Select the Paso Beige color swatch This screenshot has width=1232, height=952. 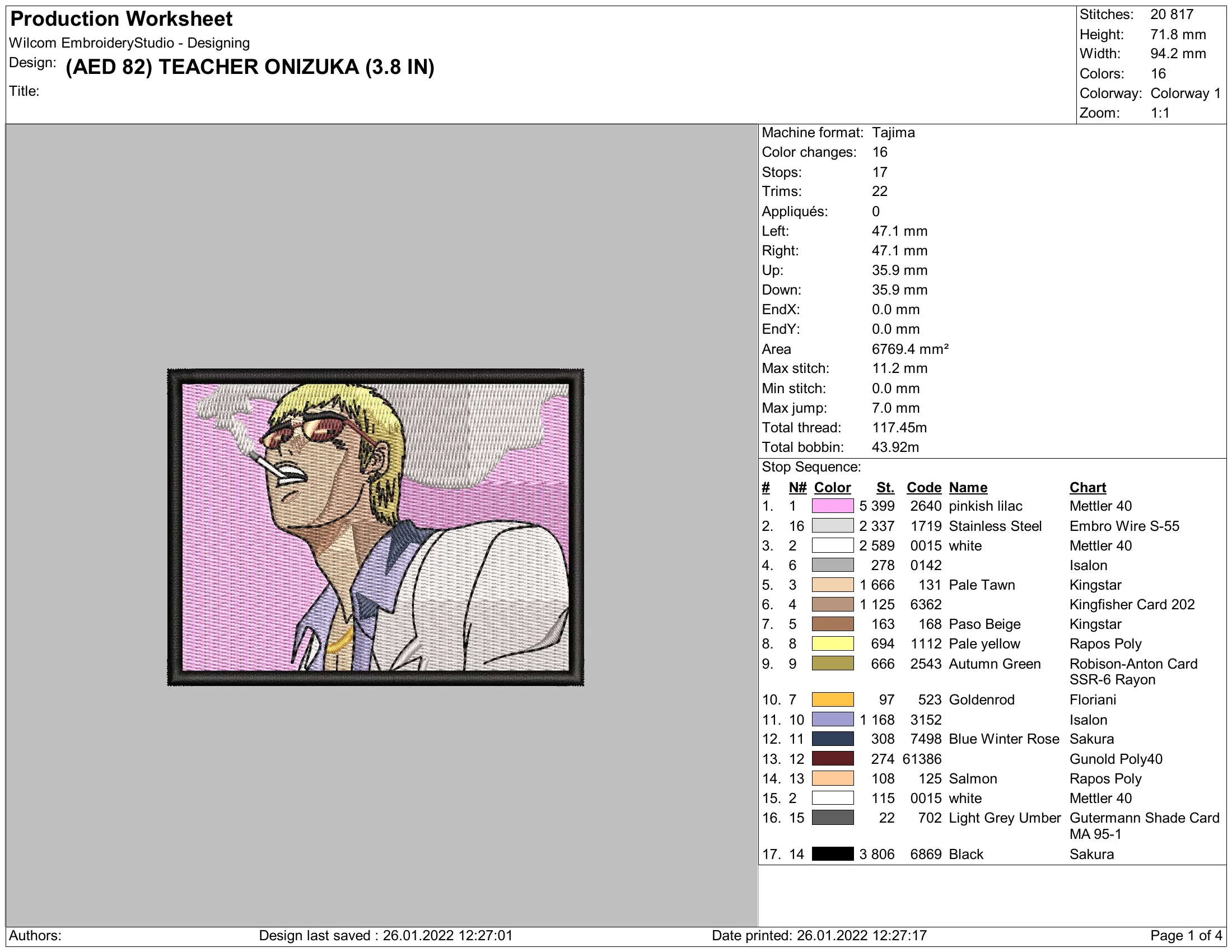point(833,624)
